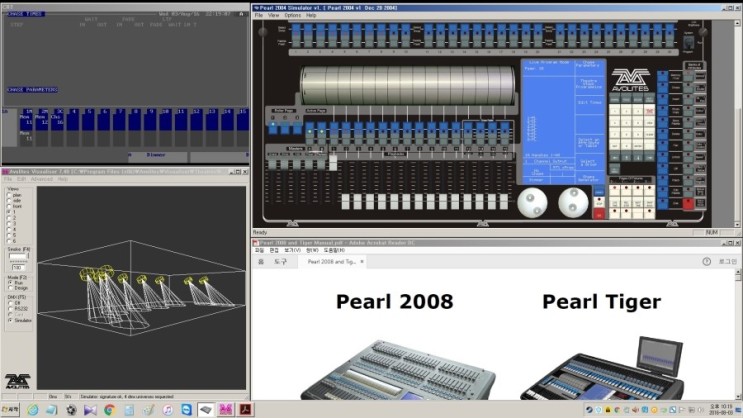Open Help menu in Pearl Simulator
This screenshot has height=418, width=743.
(x=311, y=15)
